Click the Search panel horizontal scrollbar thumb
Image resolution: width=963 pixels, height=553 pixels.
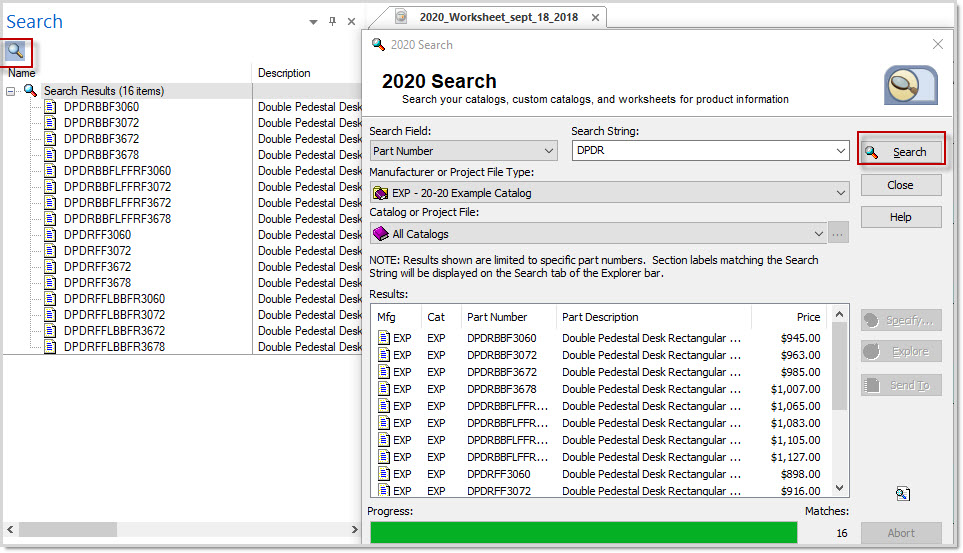click(68, 529)
